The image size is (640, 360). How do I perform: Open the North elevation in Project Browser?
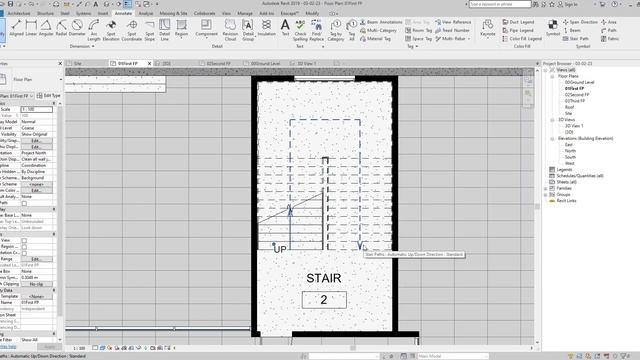click(x=570, y=151)
